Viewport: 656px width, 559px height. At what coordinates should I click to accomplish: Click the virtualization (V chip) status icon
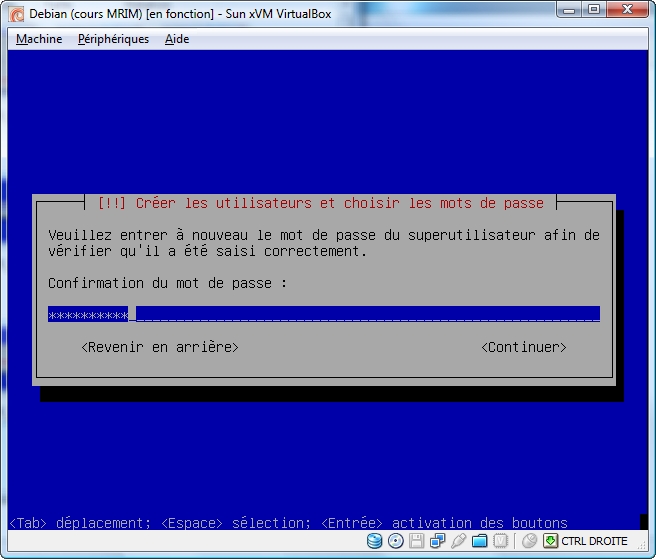[500, 541]
